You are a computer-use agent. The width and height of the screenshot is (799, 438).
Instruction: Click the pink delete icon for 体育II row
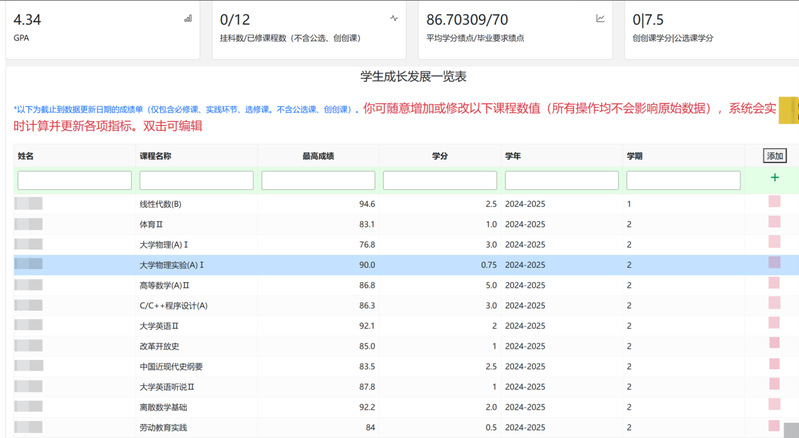pyautogui.click(x=774, y=223)
